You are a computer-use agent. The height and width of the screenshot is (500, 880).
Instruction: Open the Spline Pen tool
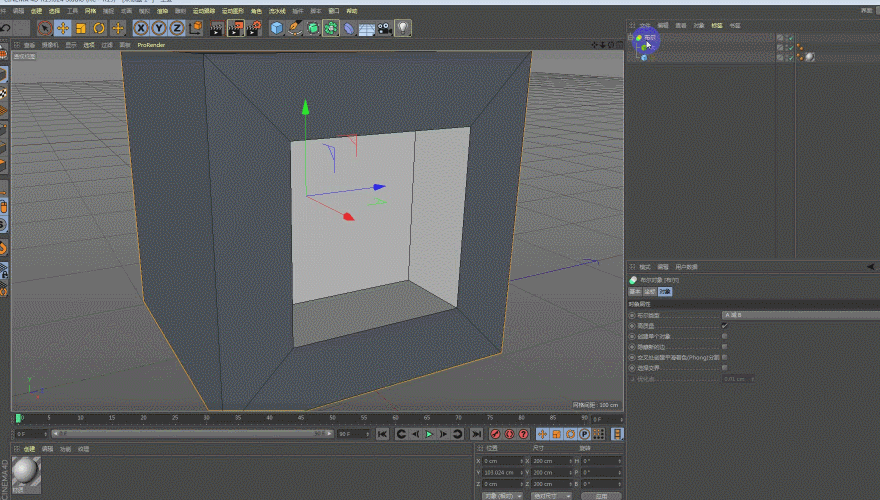[x=295, y=28]
